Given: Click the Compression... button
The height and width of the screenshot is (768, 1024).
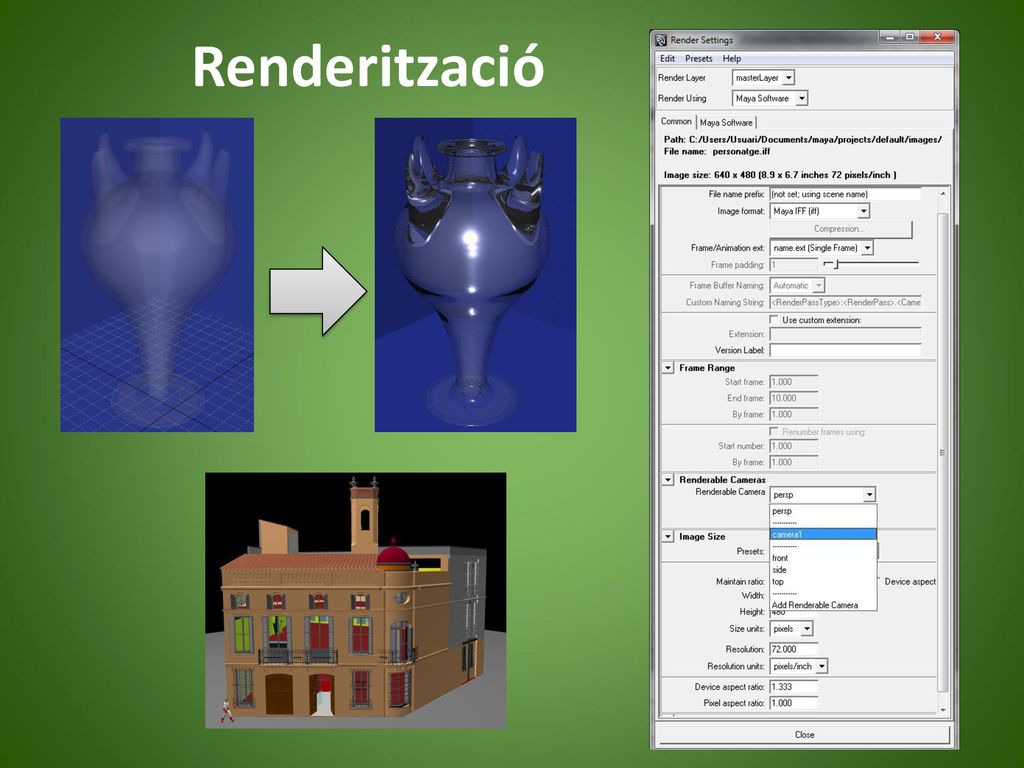Looking at the screenshot, I should click(840, 229).
